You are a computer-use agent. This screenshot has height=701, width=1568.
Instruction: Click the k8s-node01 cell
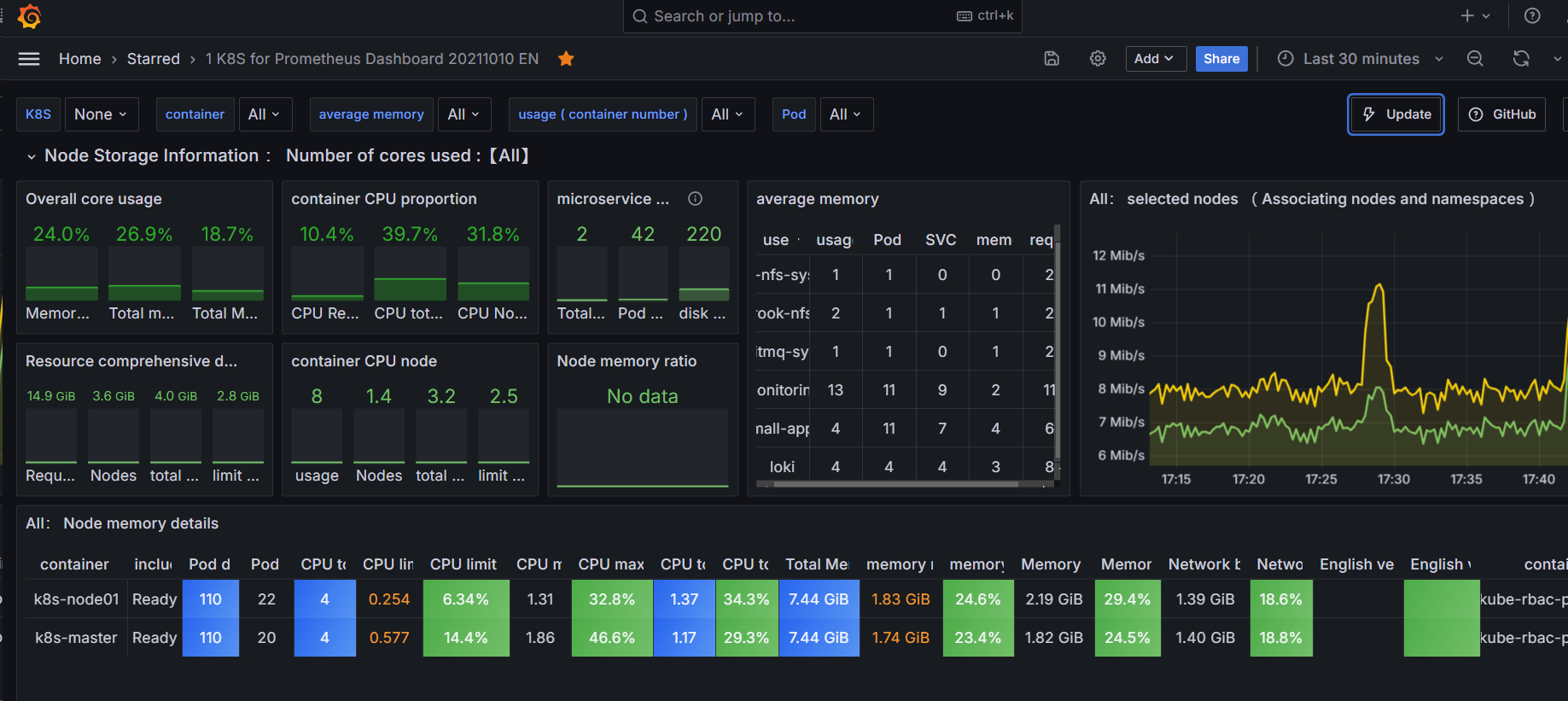[76, 599]
